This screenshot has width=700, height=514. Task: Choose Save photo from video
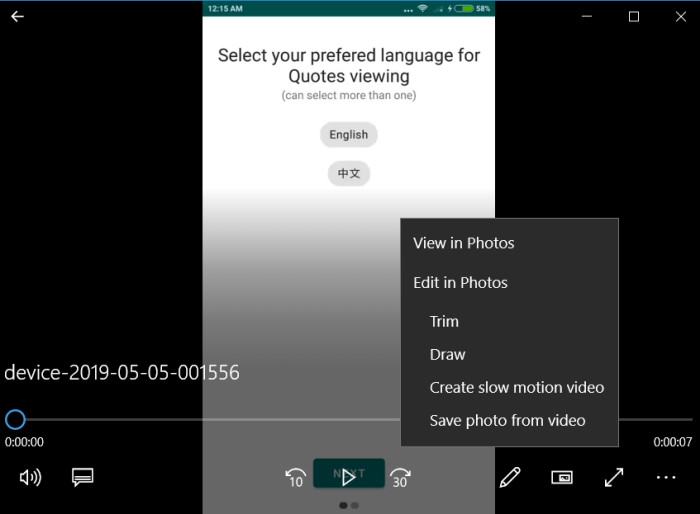point(509,420)
